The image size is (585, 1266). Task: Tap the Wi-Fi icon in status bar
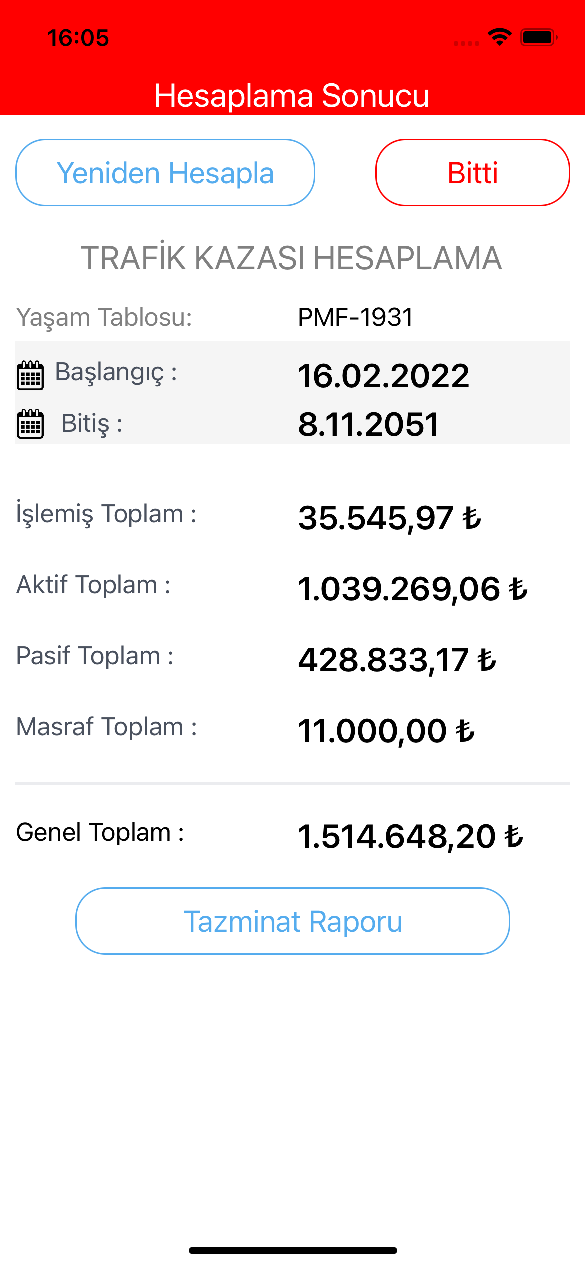pyautogui.click(x=499, y=38)
